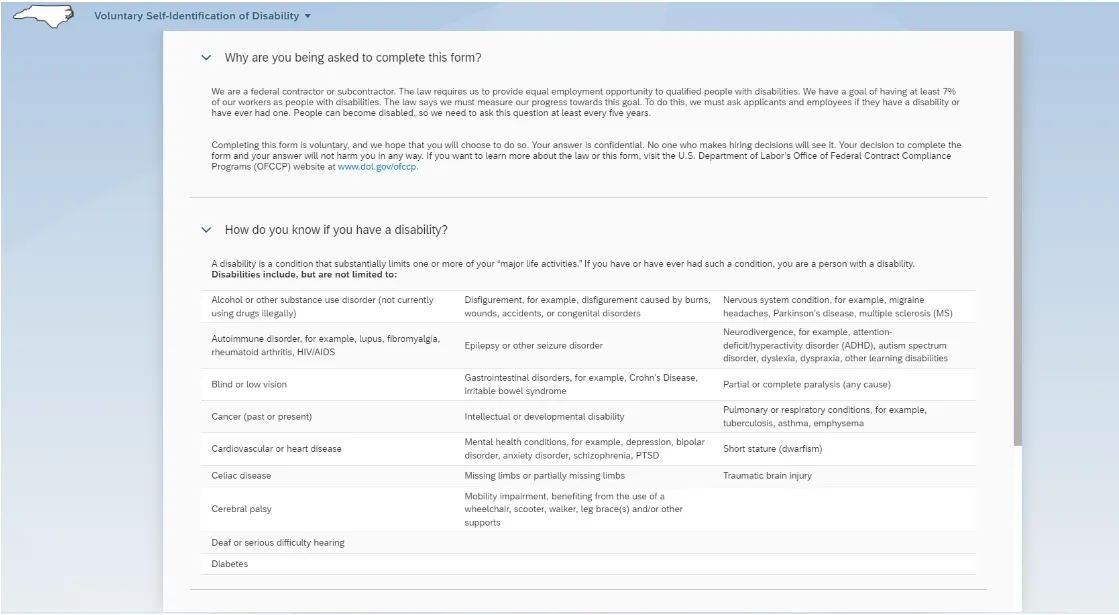This screenshot has height=615, width=1119.
Task: Open the www.dol.gov/ofccp link
Action: (377, 167)
